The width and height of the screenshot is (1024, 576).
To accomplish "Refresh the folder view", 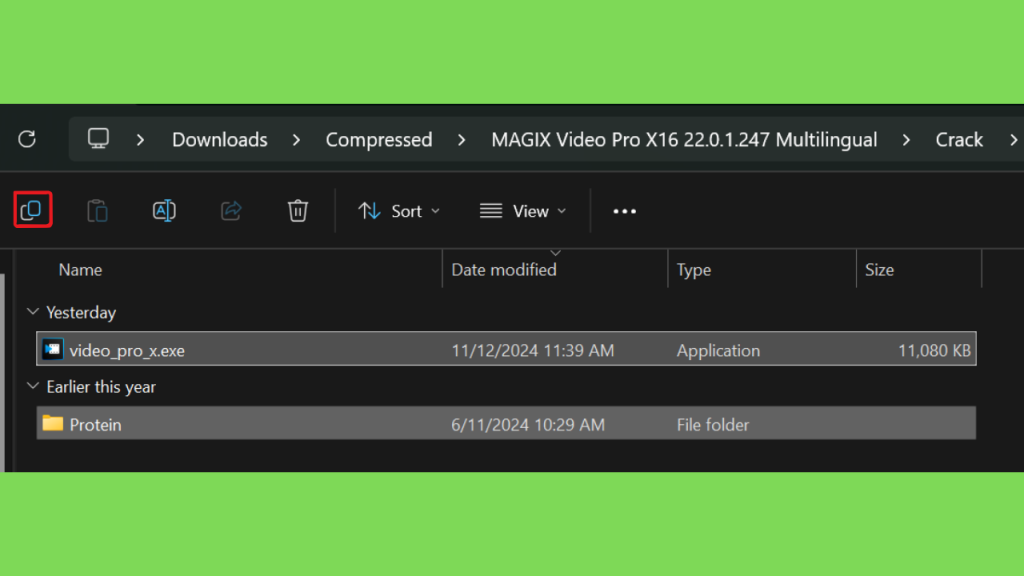I will [x=27, y=139].
